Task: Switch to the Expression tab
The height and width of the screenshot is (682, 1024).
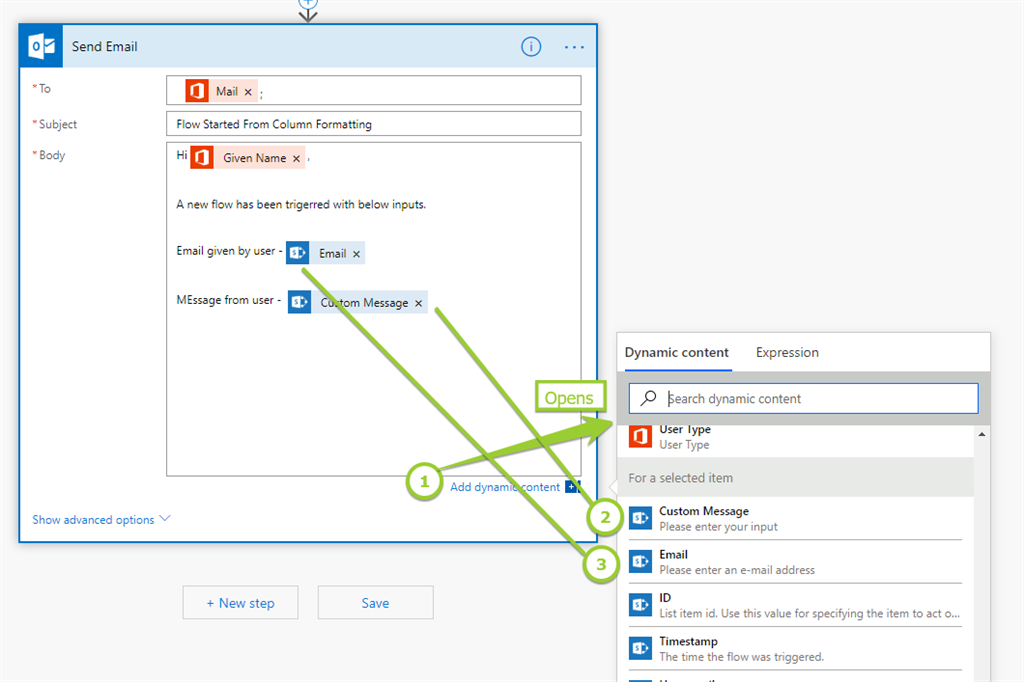Action: 787,352
